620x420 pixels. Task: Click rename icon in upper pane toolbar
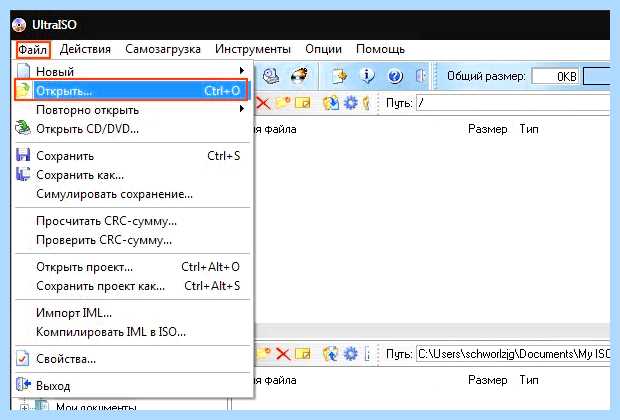[x=303, y=103]
